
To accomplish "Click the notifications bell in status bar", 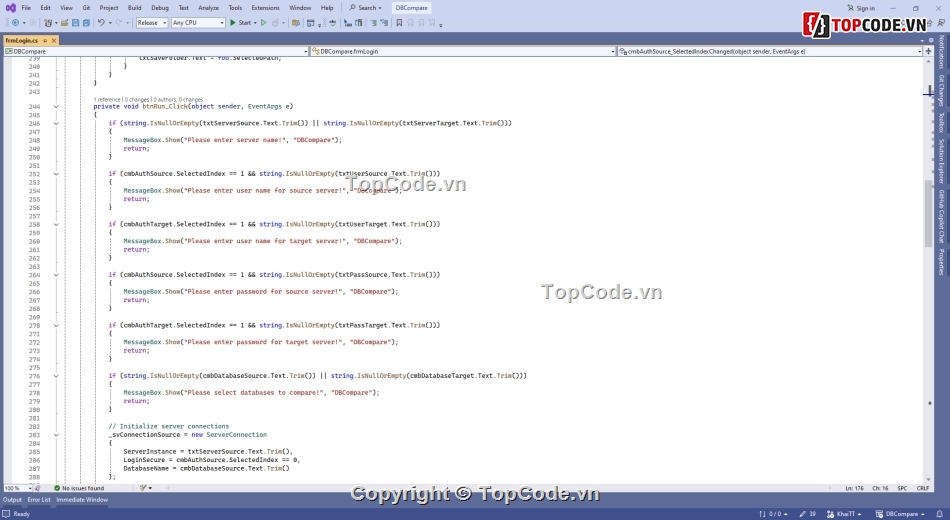I will [940, 514].
